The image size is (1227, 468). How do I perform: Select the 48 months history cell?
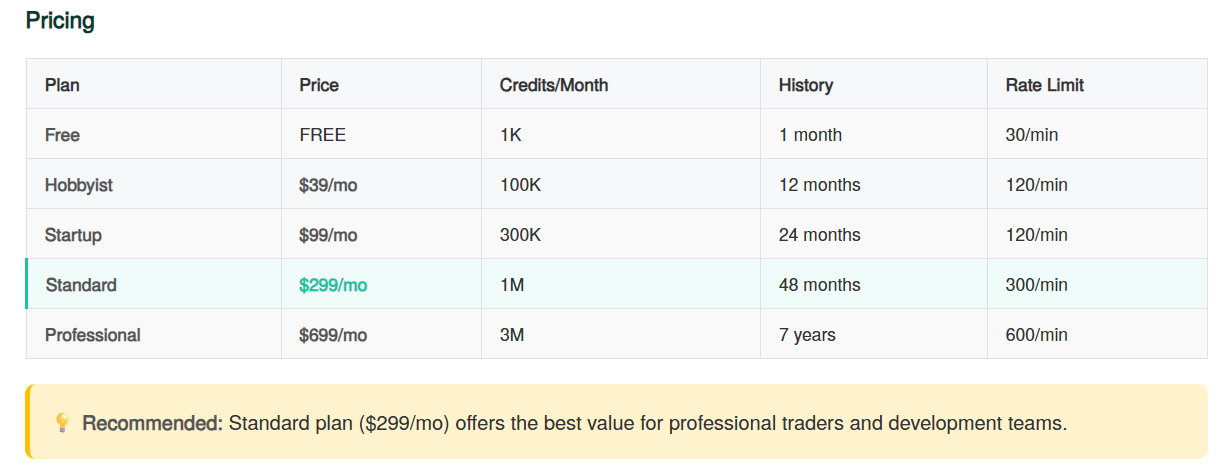(819, 285)
